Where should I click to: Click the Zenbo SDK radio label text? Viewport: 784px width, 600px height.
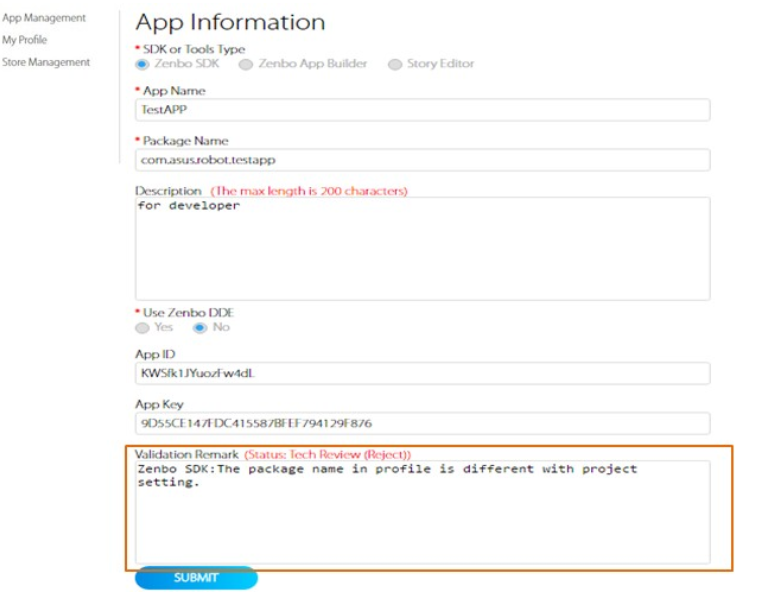coord(186,64)
